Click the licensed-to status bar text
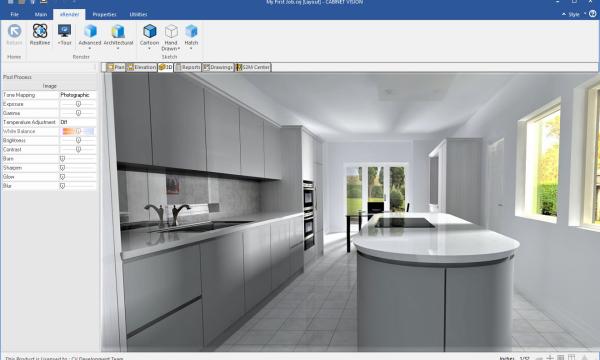This screenshot has height=360, width=600. (x=64, y=358)
